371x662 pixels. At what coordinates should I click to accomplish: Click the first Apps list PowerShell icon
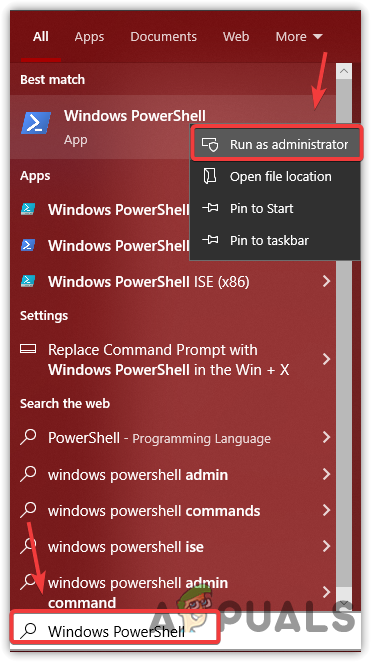(x=28, y=209)
